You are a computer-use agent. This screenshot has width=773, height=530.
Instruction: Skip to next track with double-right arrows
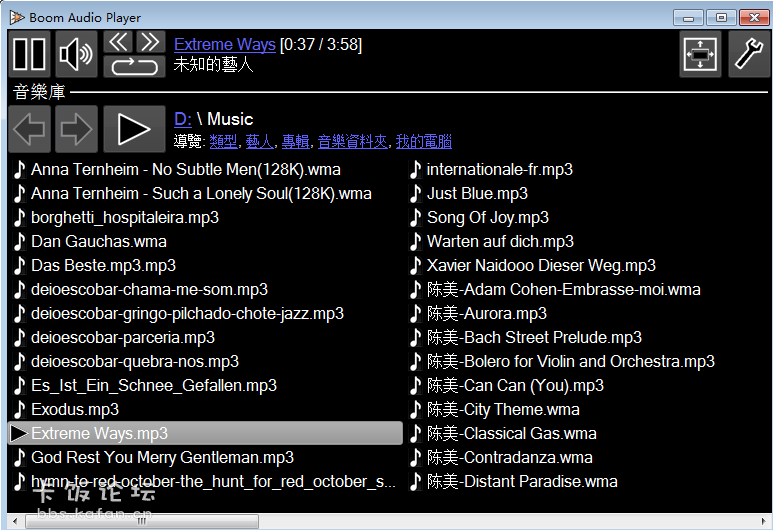(x=150, y=41)
